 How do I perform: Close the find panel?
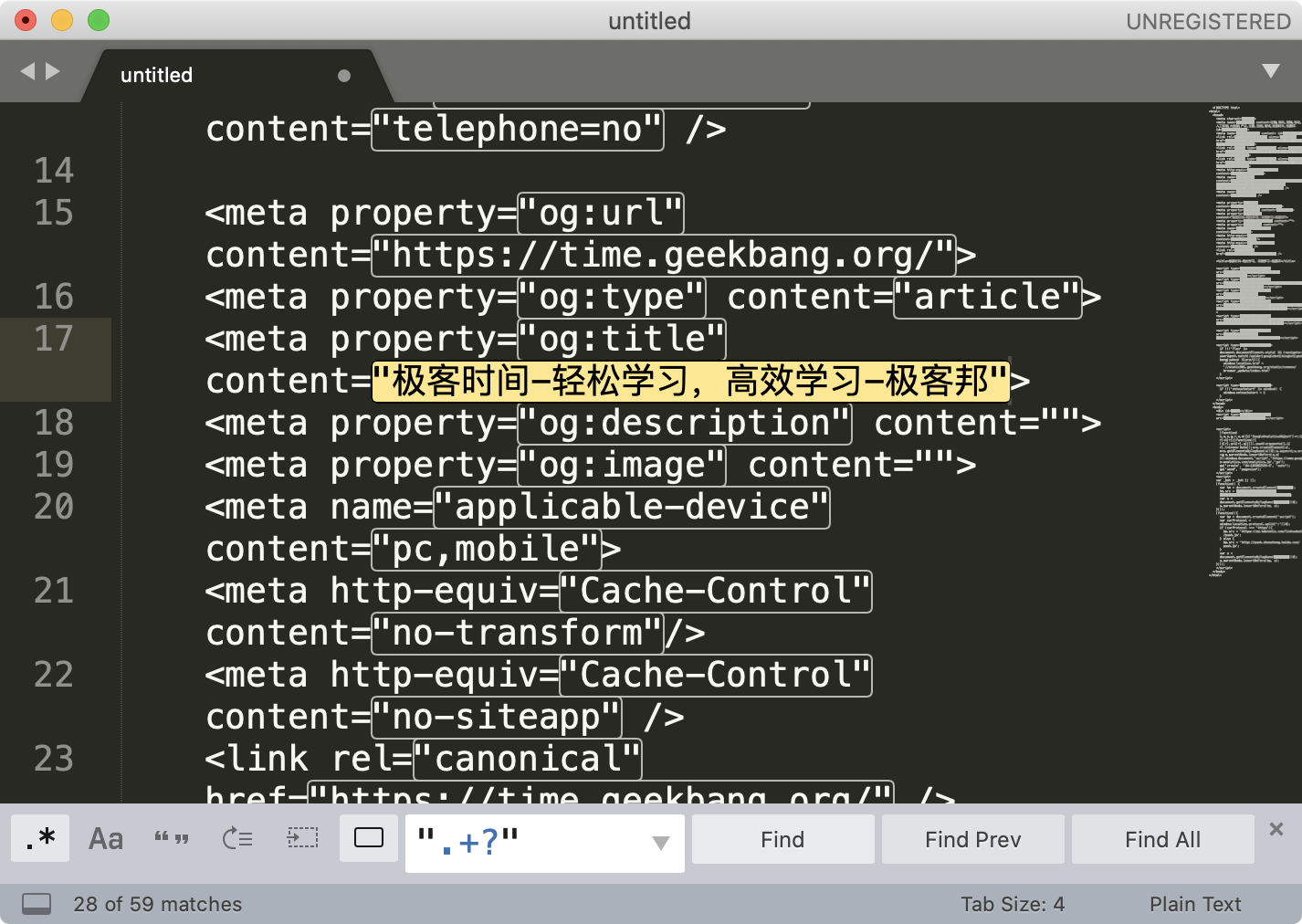[x=1276, y=829]
